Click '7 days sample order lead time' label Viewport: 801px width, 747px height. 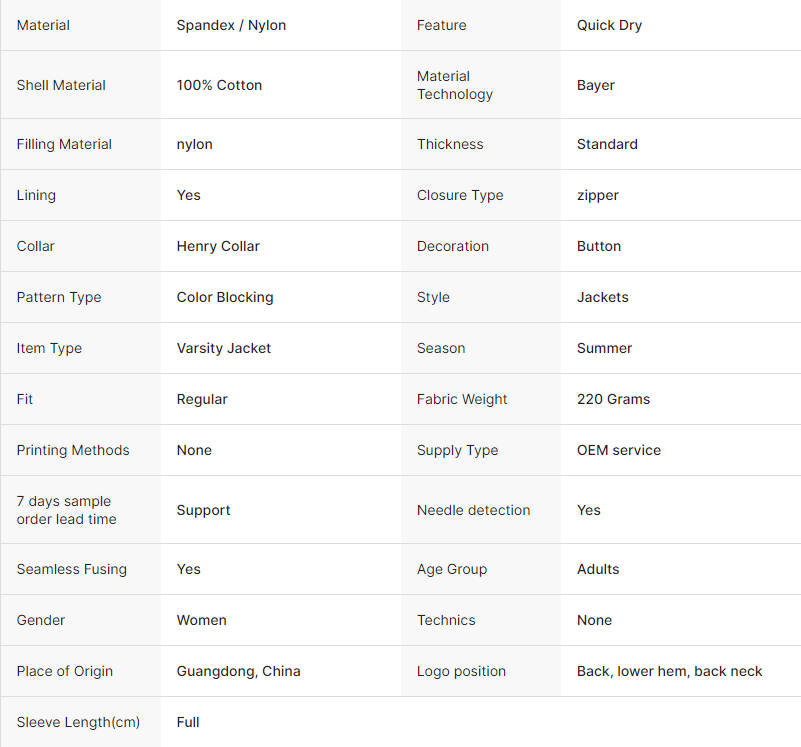(66, 510)
